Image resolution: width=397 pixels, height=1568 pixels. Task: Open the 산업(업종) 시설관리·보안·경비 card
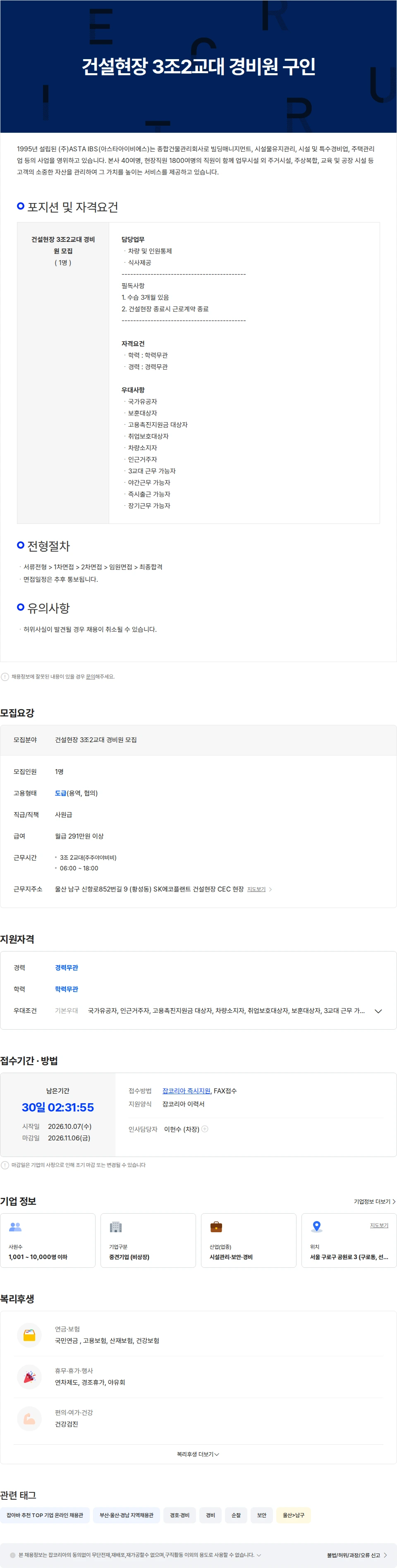pos(249,1240)
